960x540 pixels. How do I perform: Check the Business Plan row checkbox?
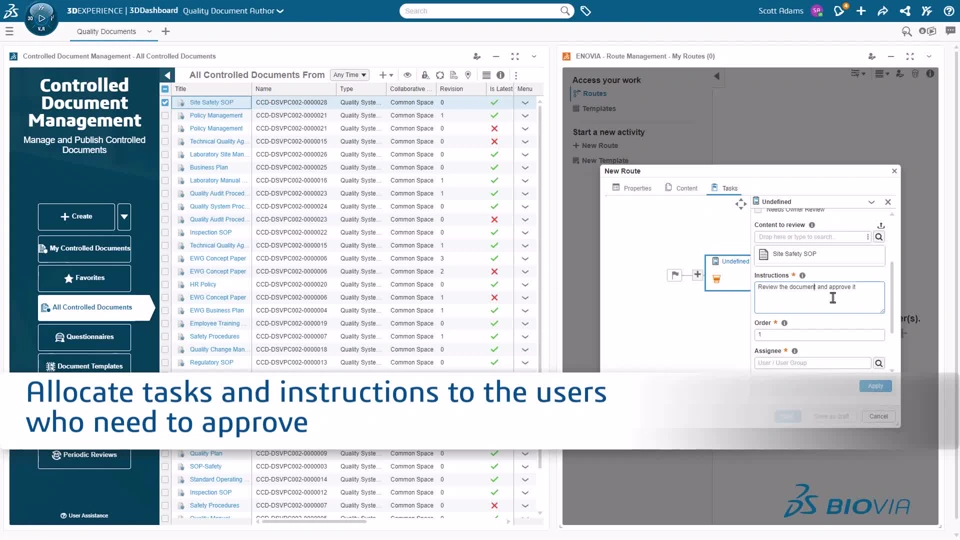[x=165, y=167]
